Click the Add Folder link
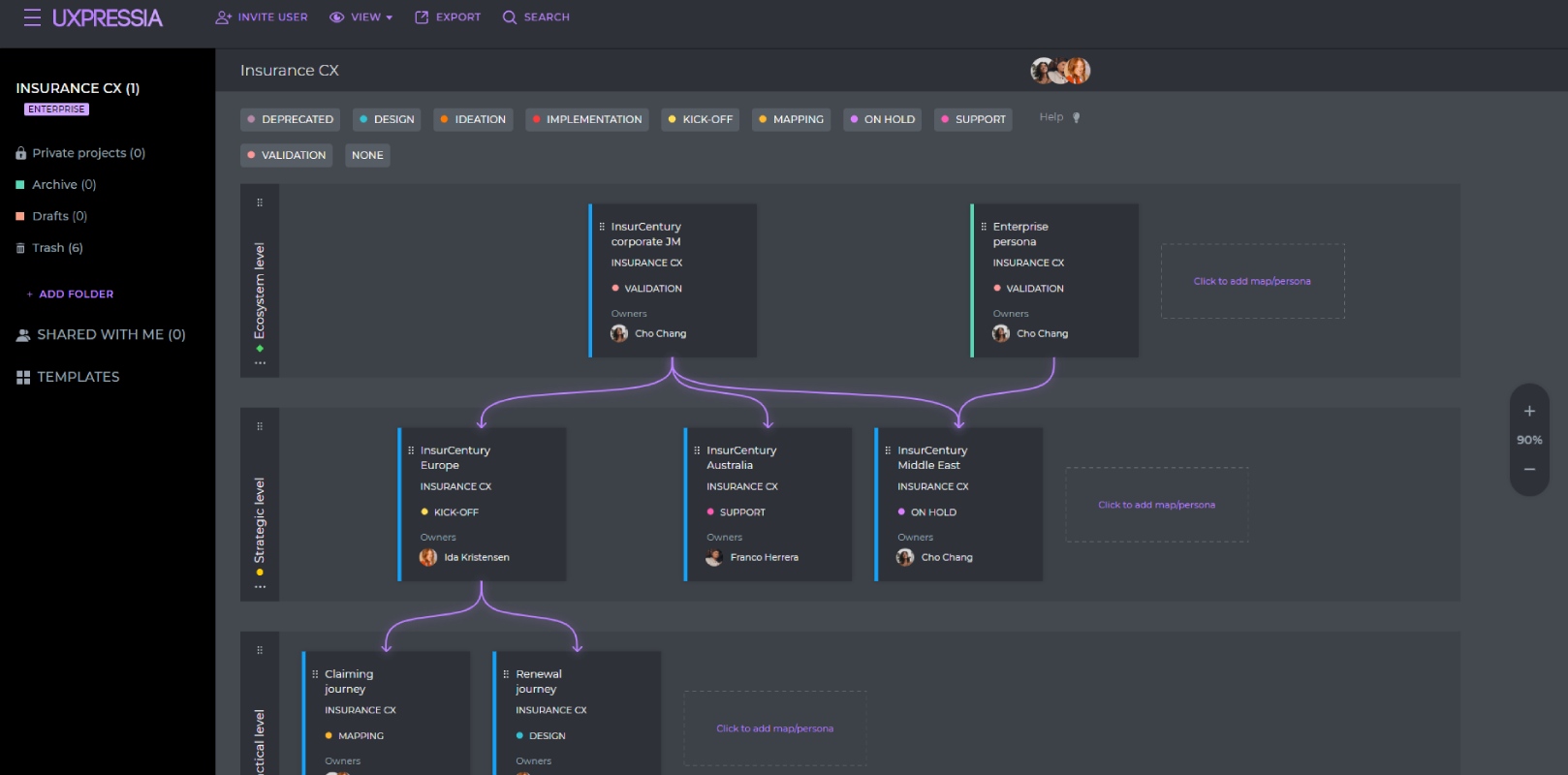This screenshot has width=1568, height=775. [x=70, y=294]
